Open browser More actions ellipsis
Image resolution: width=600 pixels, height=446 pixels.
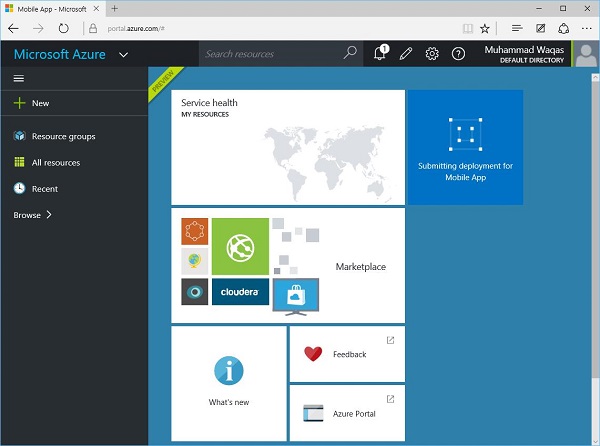point(587,28)
